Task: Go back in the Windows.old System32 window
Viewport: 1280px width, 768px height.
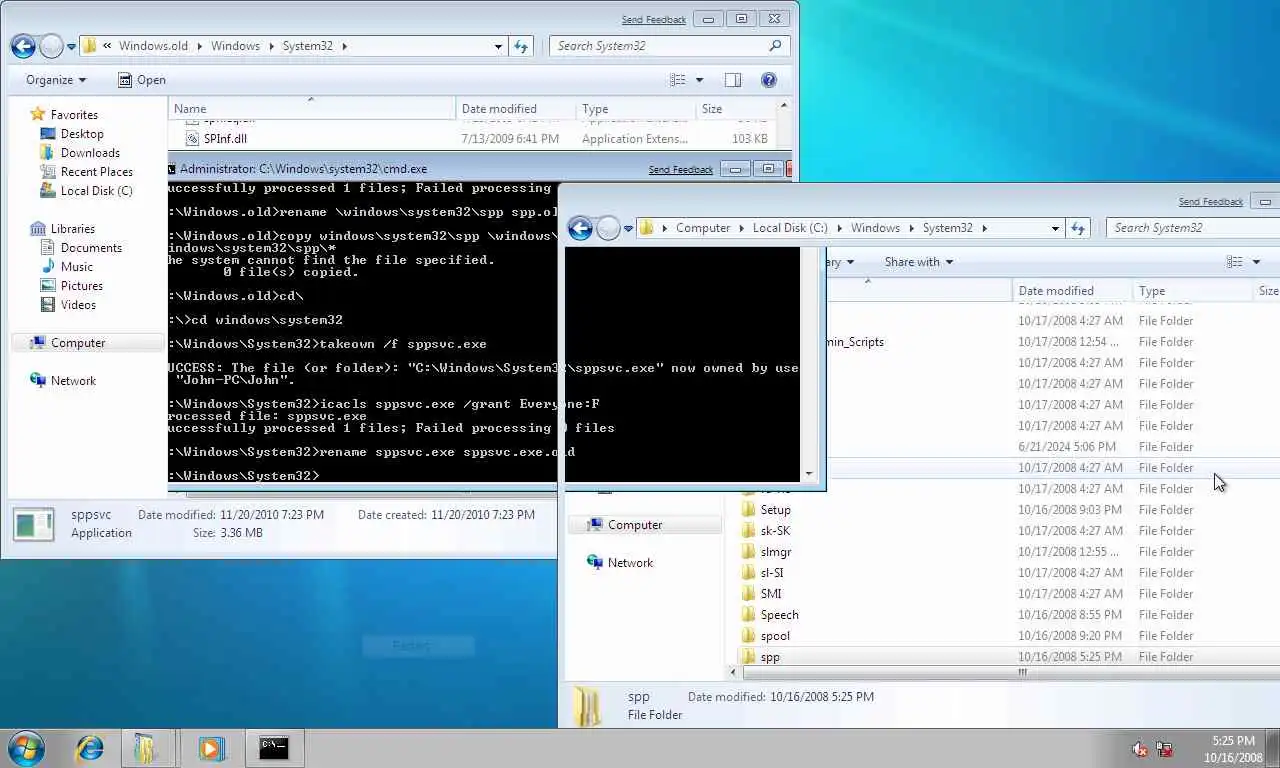Action: (x=24, y=46)
